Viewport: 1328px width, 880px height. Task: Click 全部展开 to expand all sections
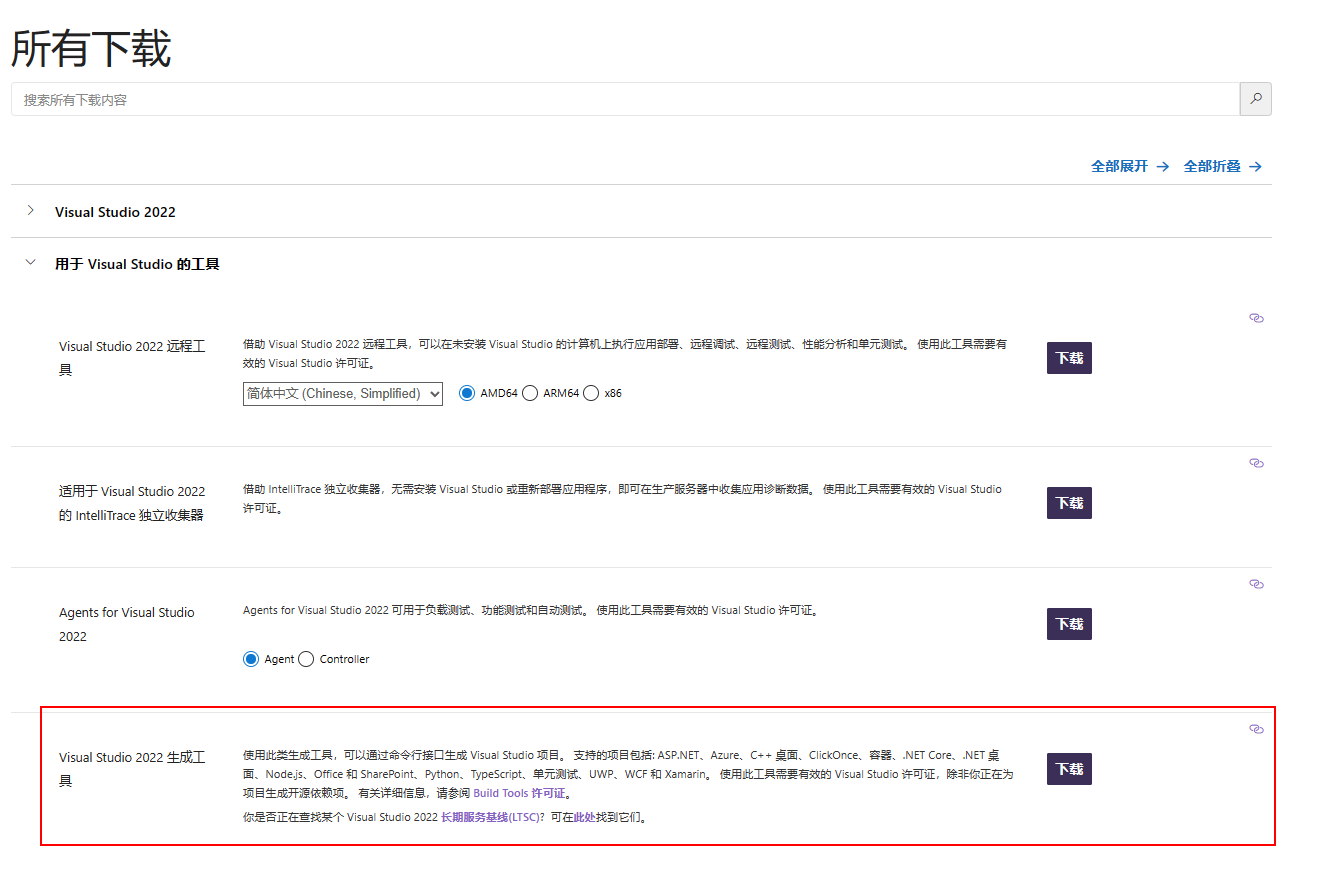(1130, 166)
